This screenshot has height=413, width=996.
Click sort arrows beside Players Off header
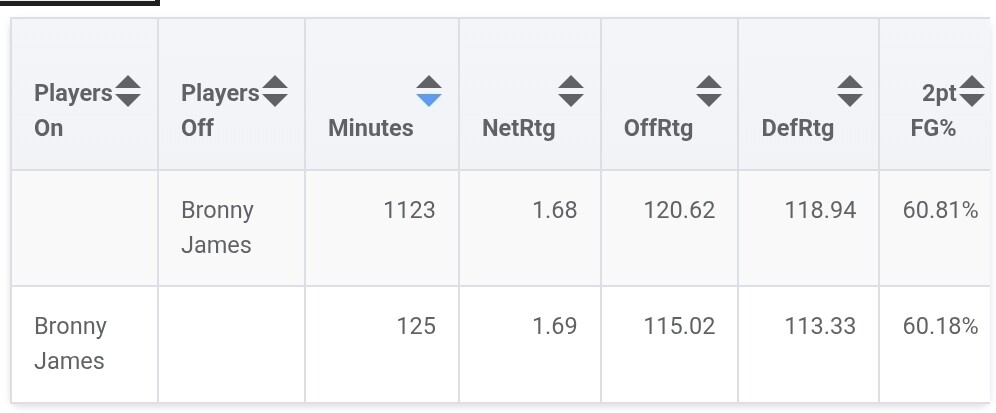pyautogui.click(x=275, y=92)
